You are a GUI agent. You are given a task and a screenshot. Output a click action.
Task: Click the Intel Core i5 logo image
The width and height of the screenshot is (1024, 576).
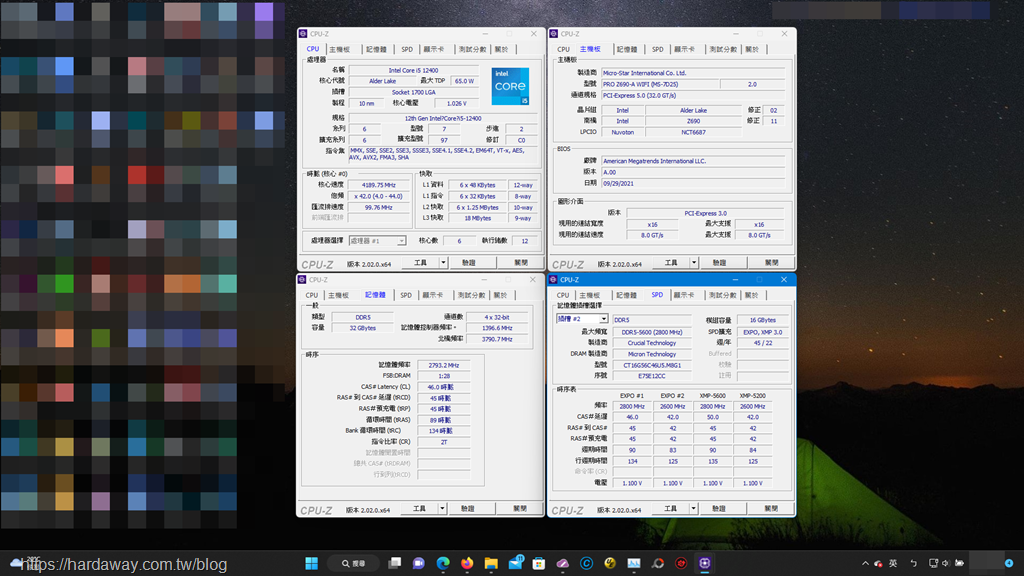(510, 86)
